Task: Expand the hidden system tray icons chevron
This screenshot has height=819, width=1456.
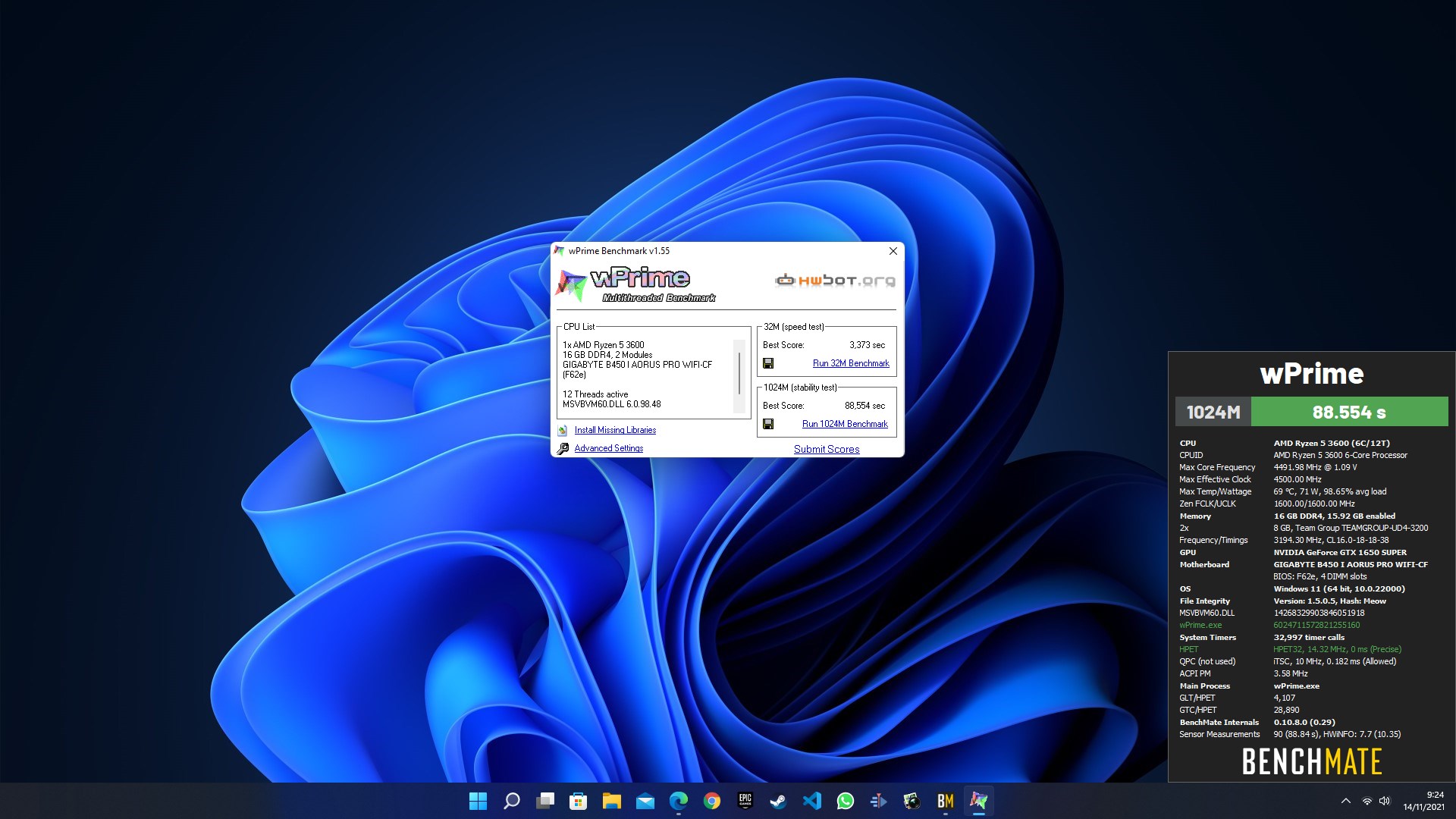Action: (x=1346, y=801)
